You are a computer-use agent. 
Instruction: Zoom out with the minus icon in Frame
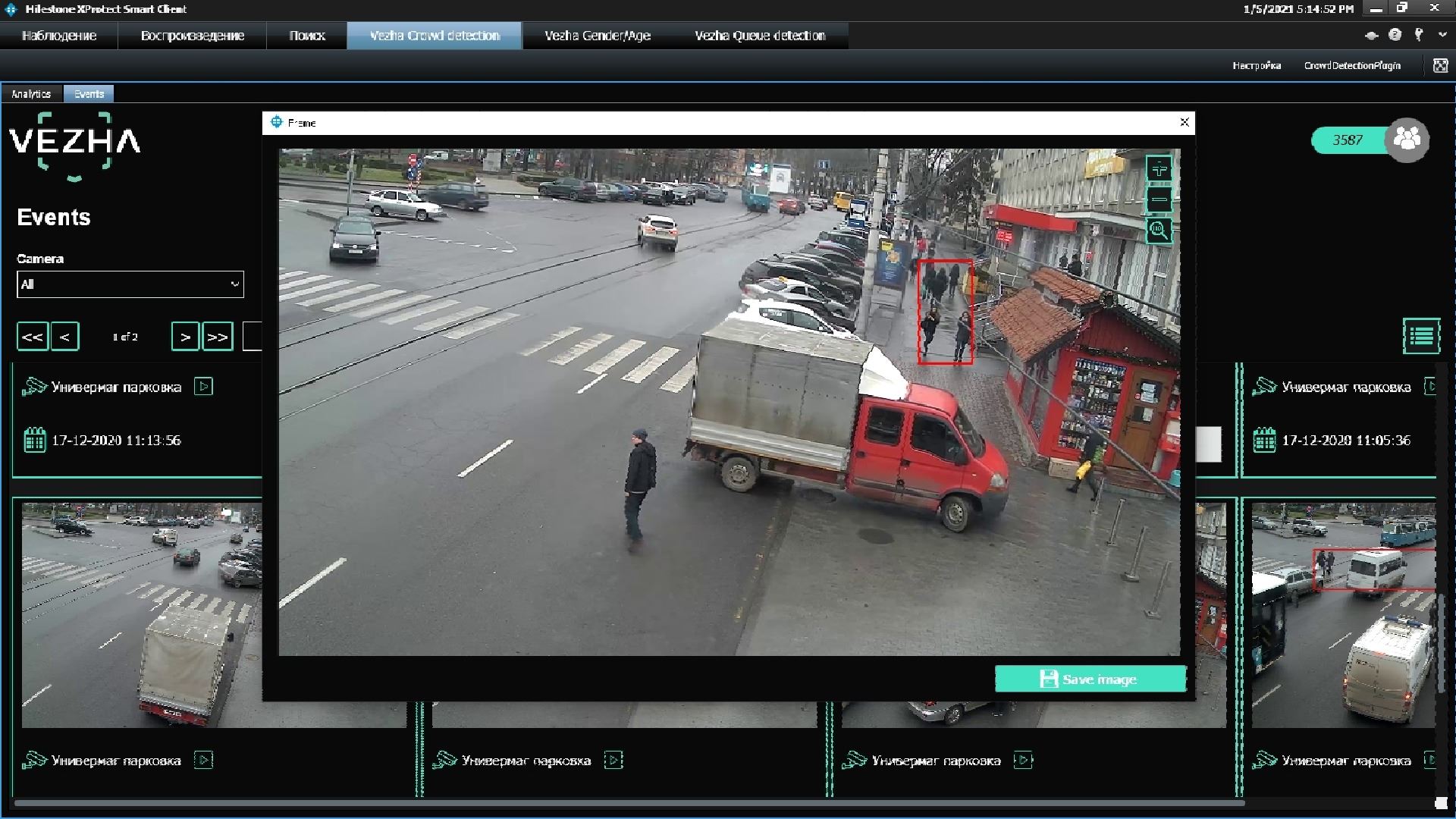click(1159, 199)
